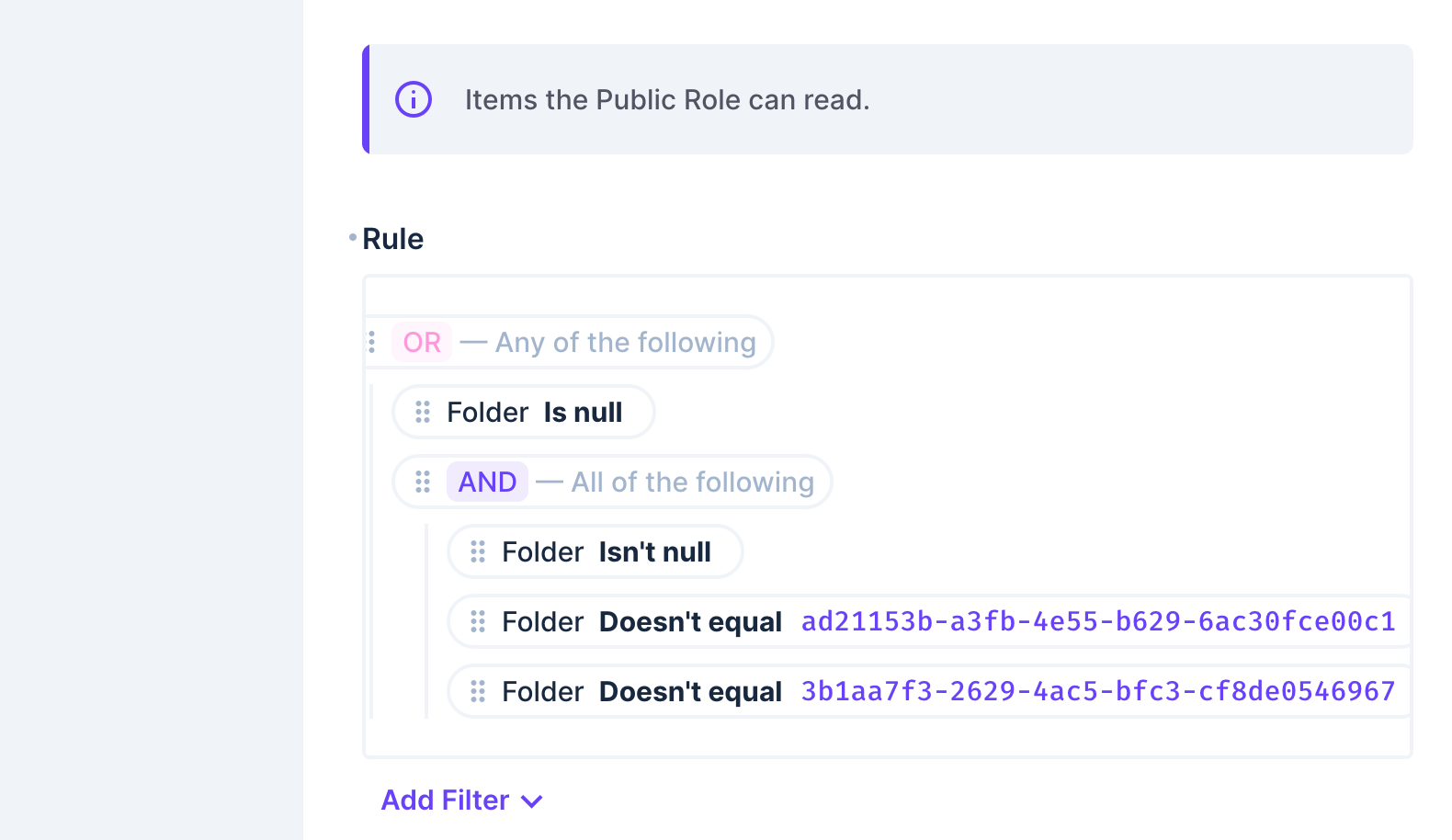Click the drag handle beside the AND group
Screen dimensions: 1452x840
click(424, 482)
